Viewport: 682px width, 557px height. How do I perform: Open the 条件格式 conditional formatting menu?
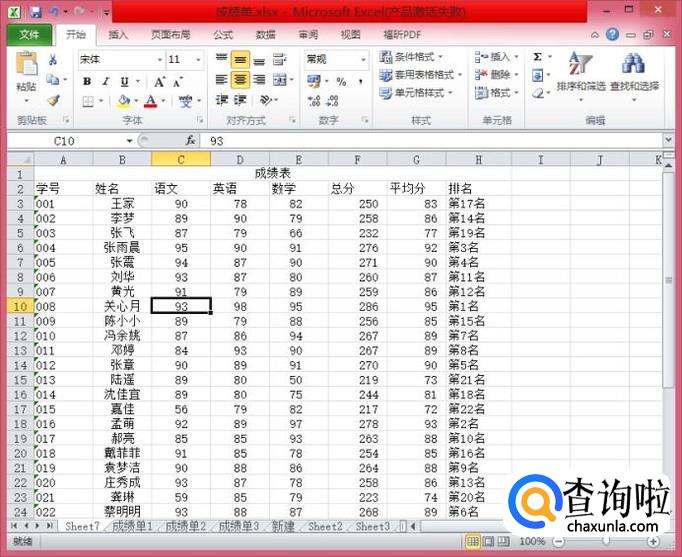(x=411, y=57)
